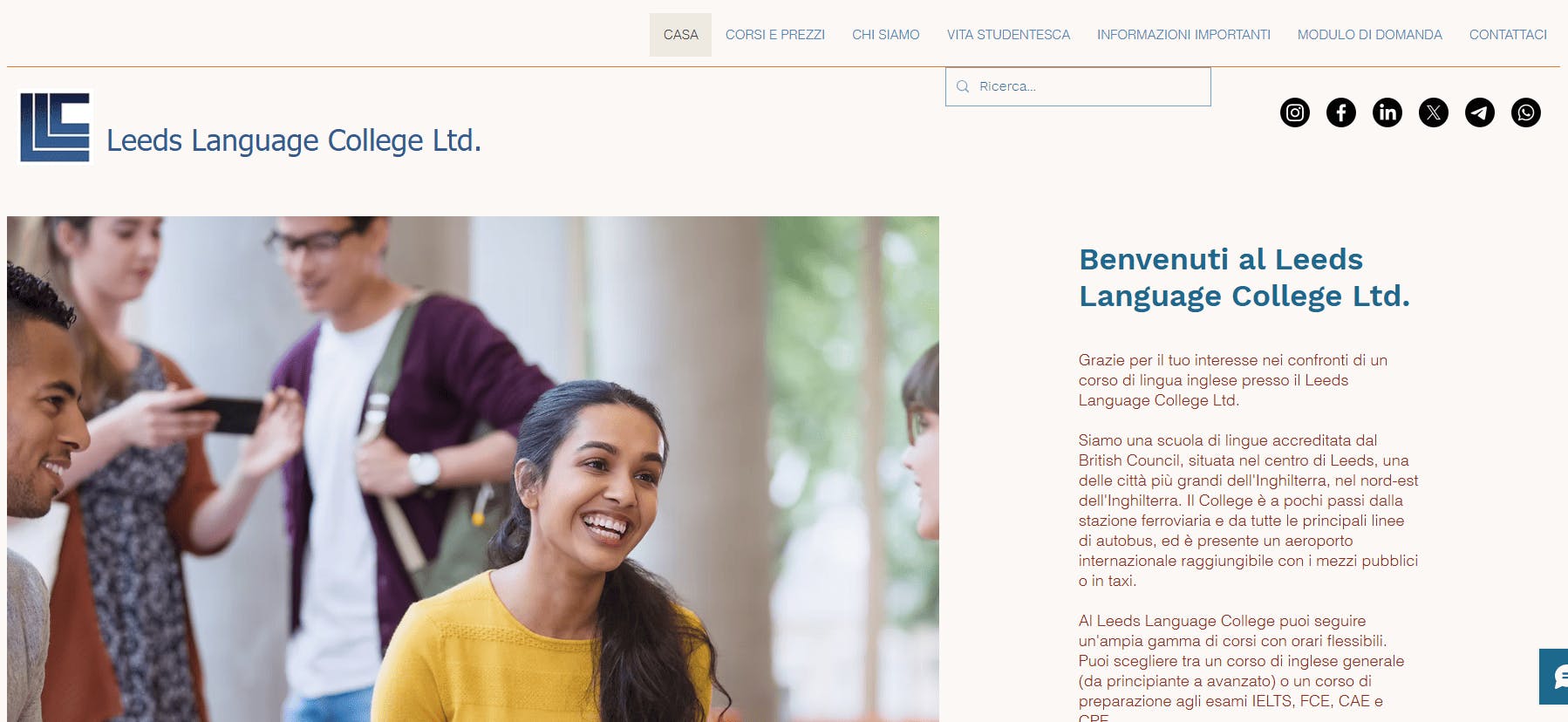This screenshot has width=1568, height=722.
Task: Open the X (Twitter) social icon
Action: tap(1434, 112)
